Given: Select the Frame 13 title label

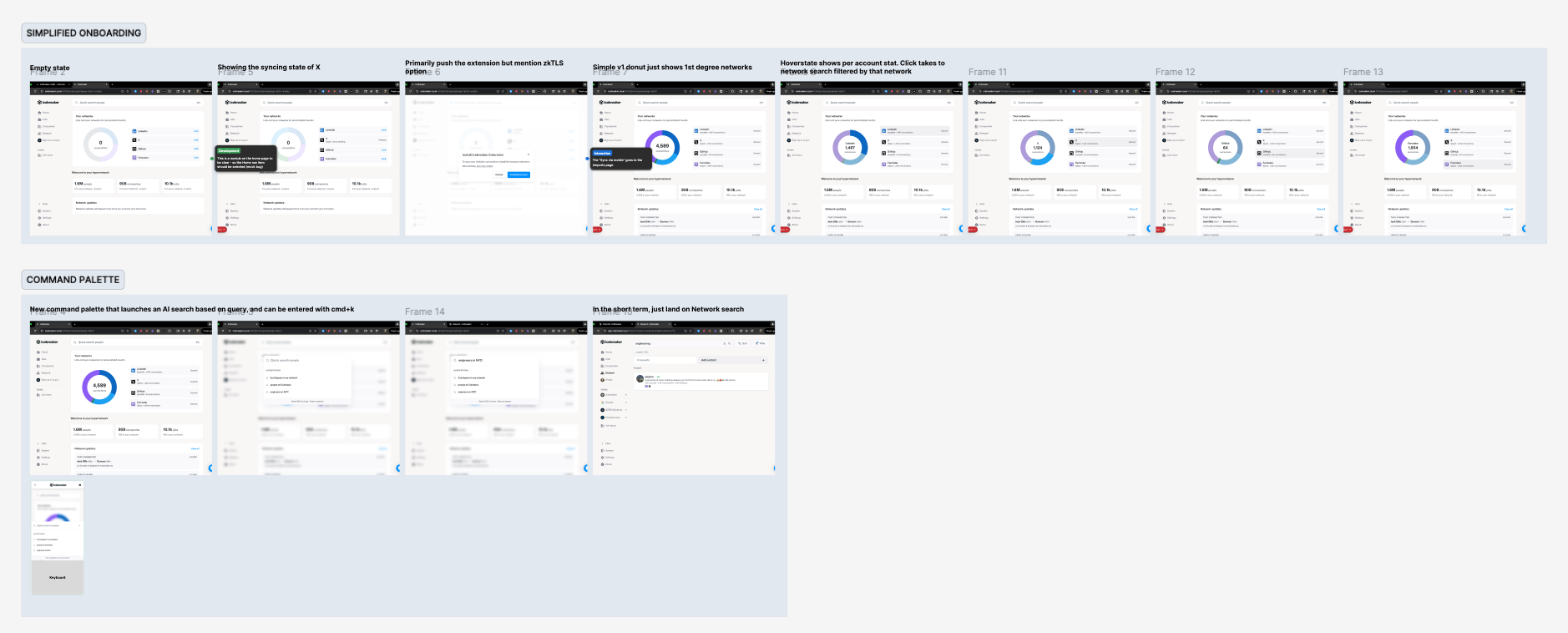Looking at the screenshot, I should (1363, 72).
